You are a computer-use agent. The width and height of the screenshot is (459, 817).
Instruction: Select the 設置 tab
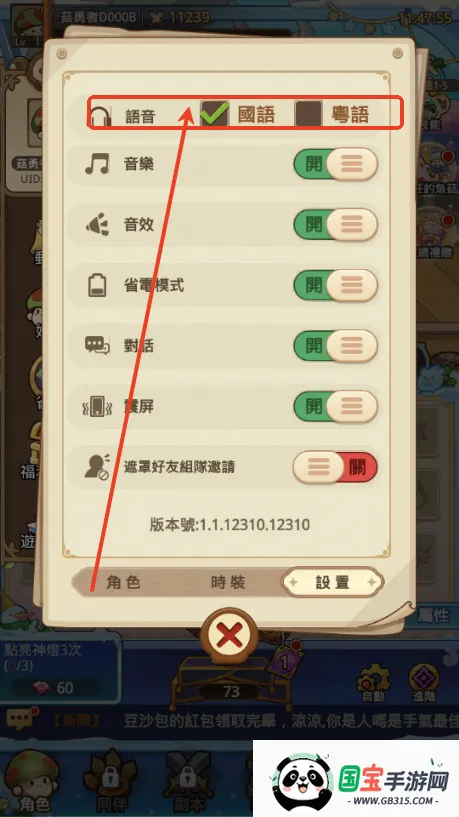[x=332, y=582]
